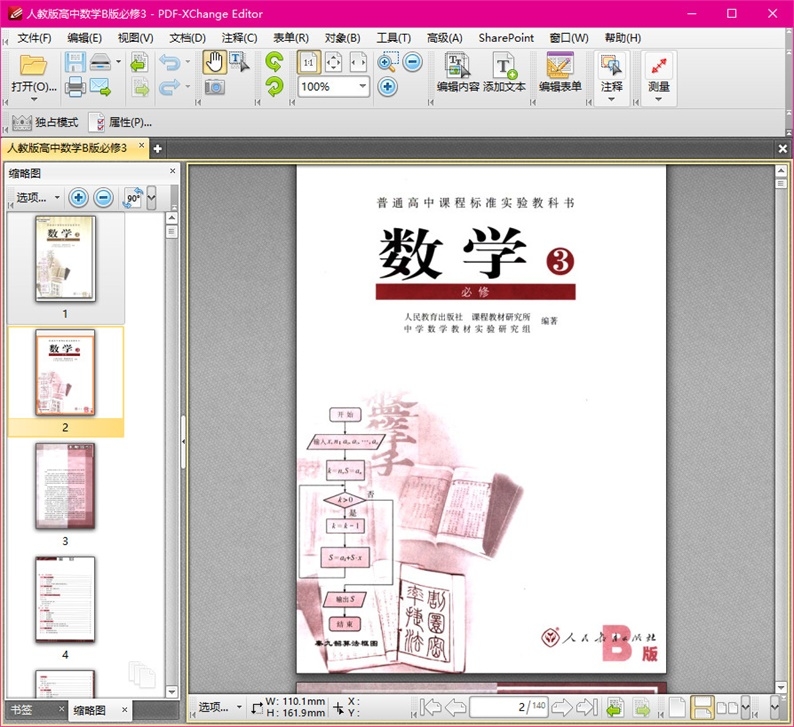
Task: Select the two-page facing layout
Action: point(727,707)
